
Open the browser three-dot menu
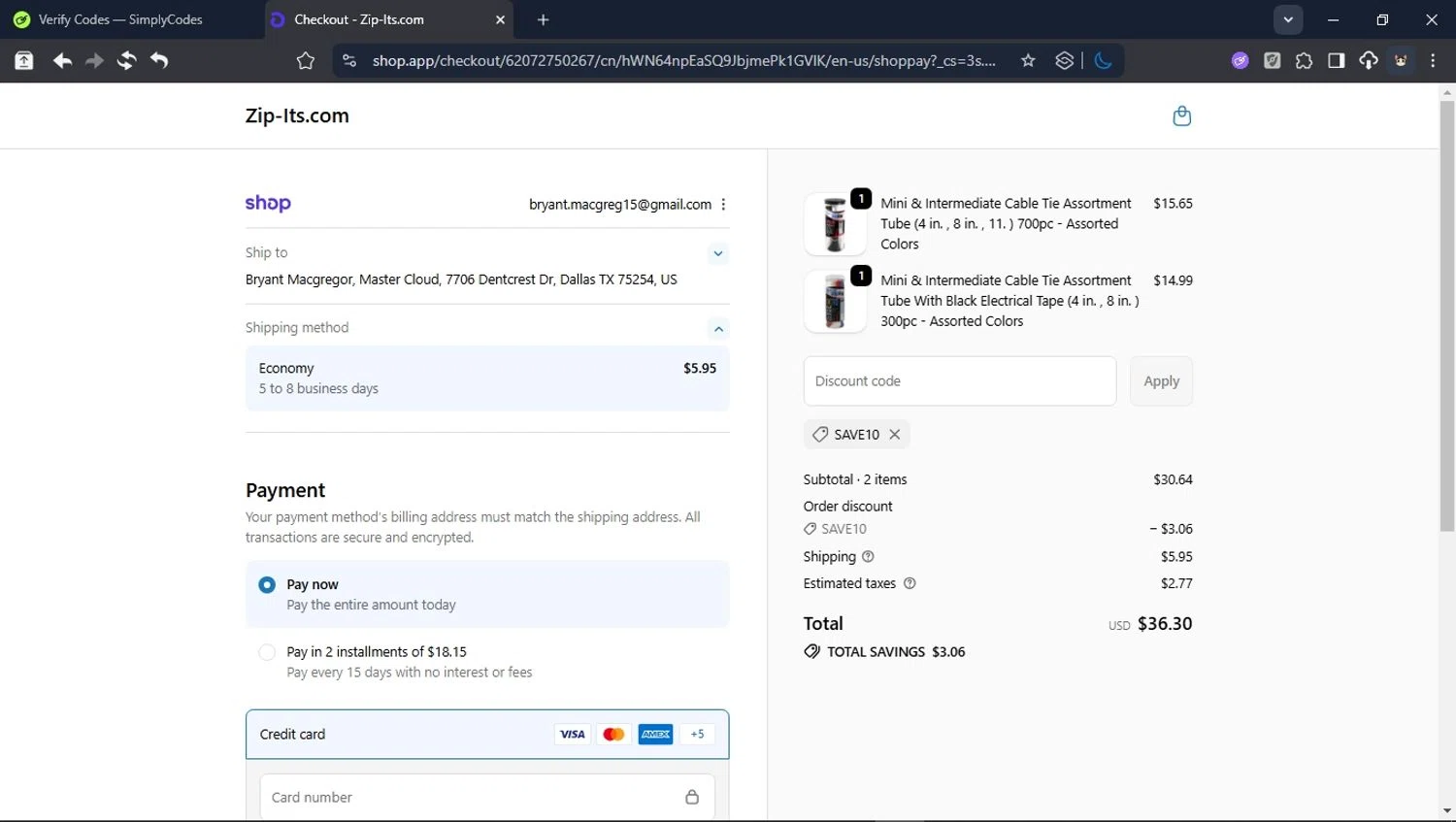pos(1433,61)
